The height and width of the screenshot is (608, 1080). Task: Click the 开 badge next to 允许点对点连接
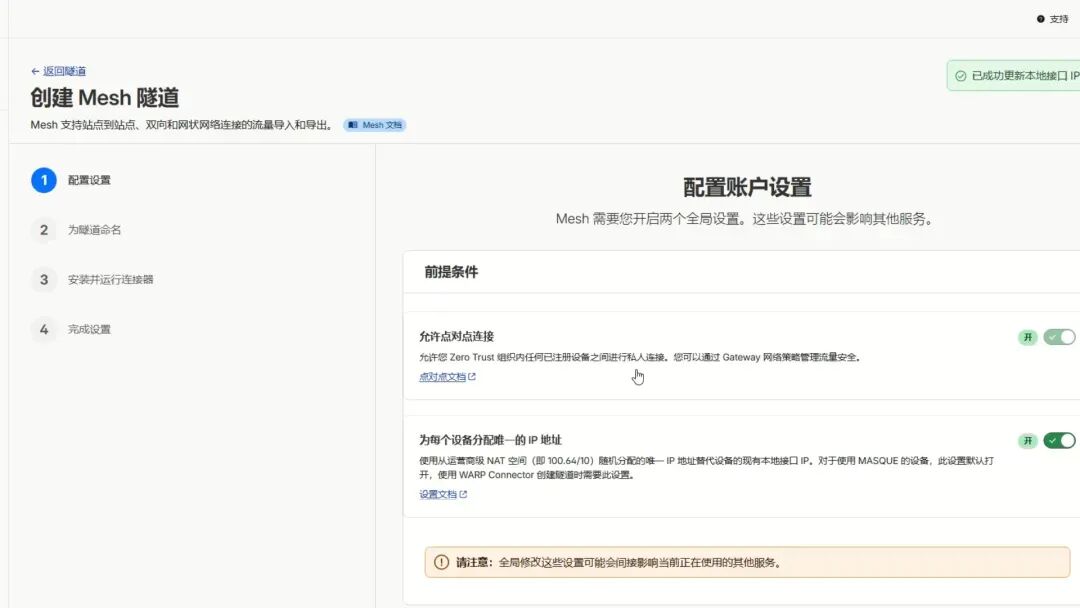(x=1028, y=337)
